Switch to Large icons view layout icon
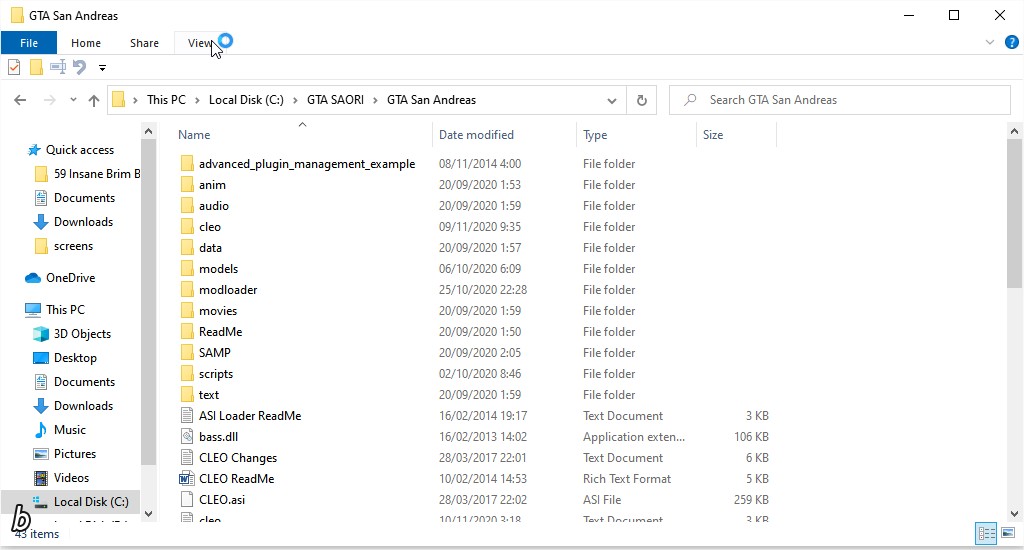1024x550 pixels. [1008, 534]
